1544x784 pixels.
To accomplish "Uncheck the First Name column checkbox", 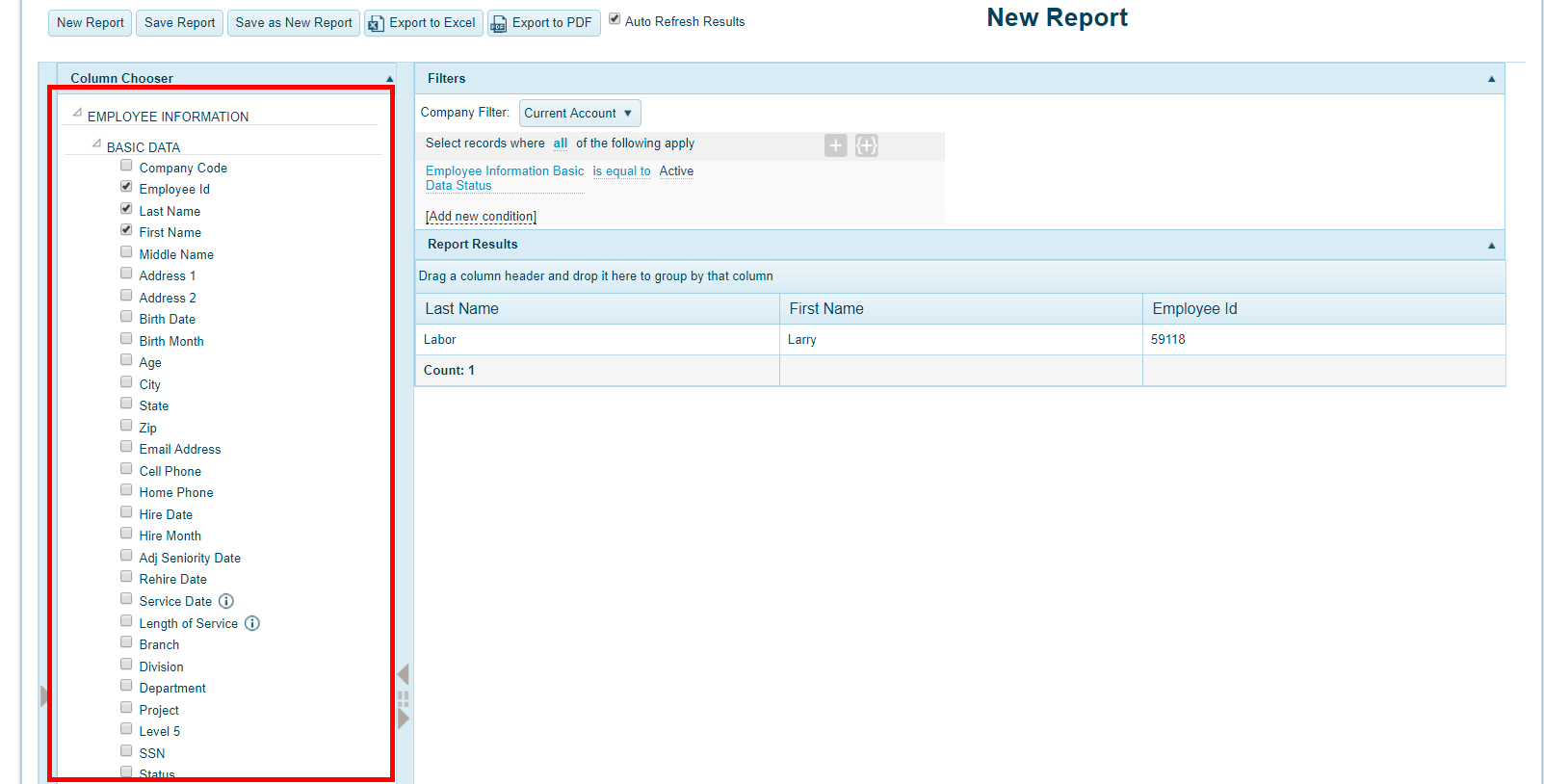I will coord(126,230).
